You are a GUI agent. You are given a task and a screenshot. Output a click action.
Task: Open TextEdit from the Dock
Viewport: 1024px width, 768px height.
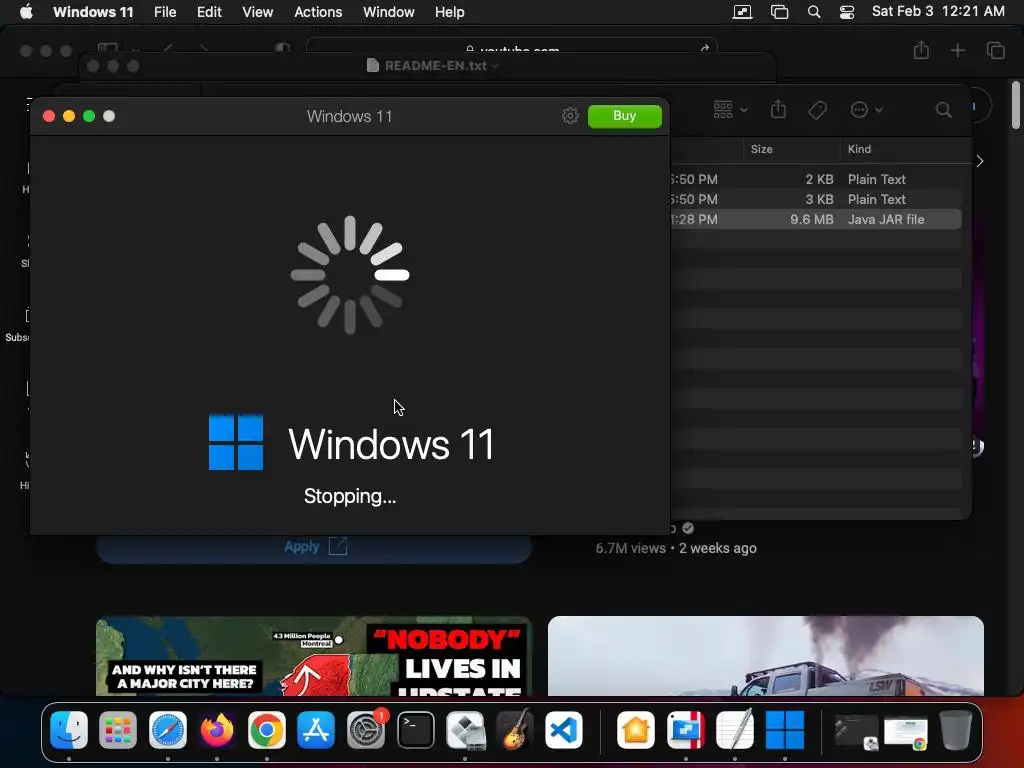pos(735,729)
